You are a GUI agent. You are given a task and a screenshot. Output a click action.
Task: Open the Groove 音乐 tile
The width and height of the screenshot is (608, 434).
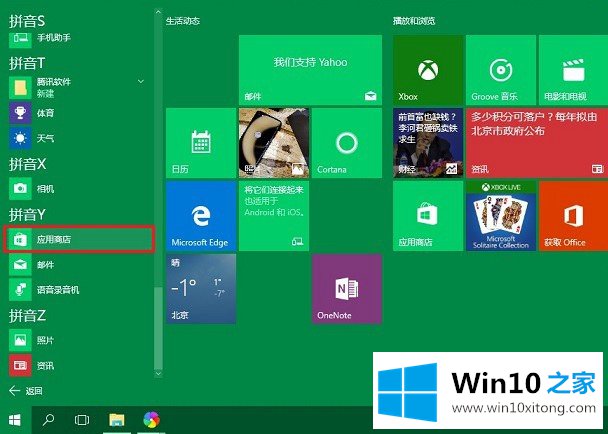click(501, 70)
